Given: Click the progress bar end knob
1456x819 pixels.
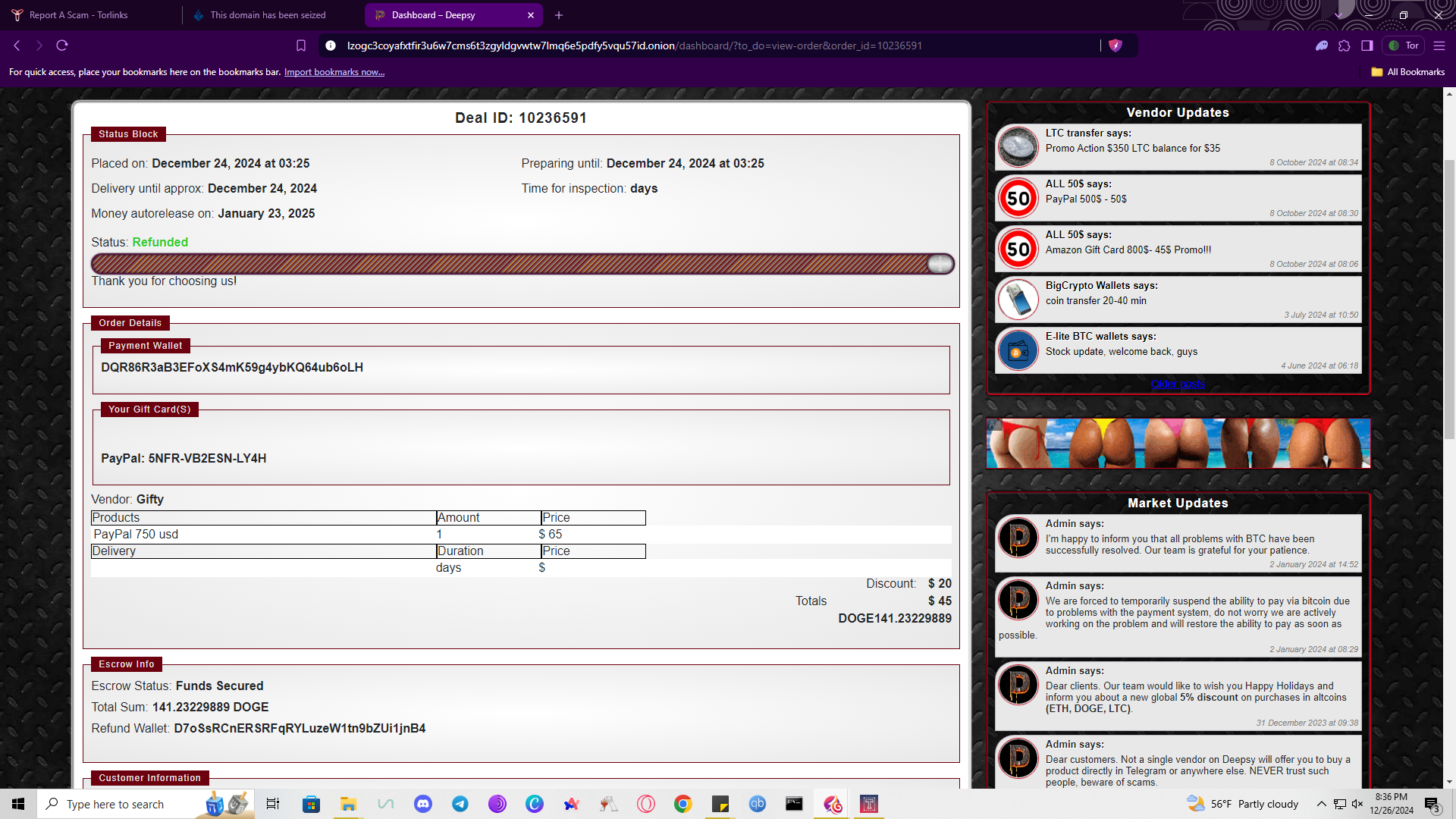Looking at the screenshot, I should [x=940, y=264].
